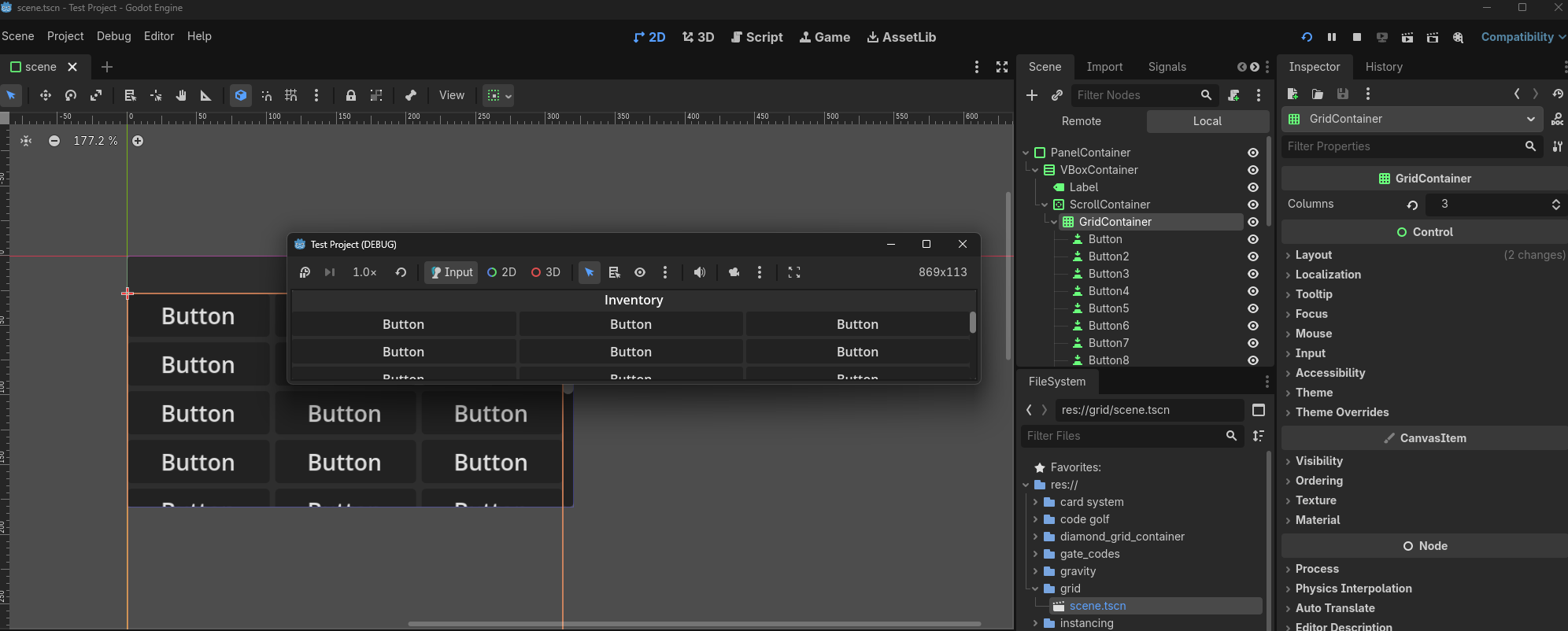Image resolution: width=1568 pixels, height=631 pixels.
Task: Click the Columns value stepper arrows
Action: [x=1555, y=204]
